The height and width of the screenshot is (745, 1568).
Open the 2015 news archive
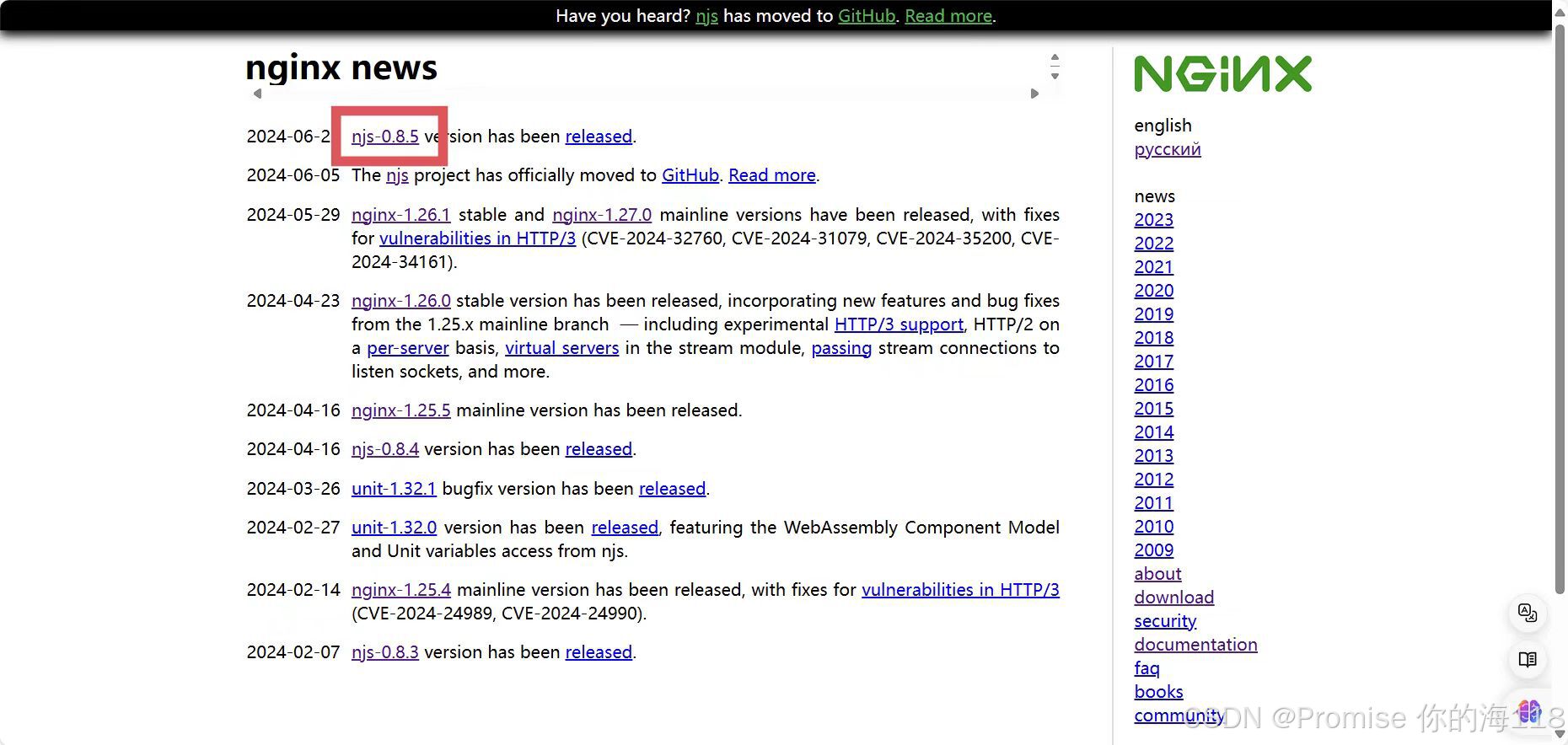[x=1154, y=409]
